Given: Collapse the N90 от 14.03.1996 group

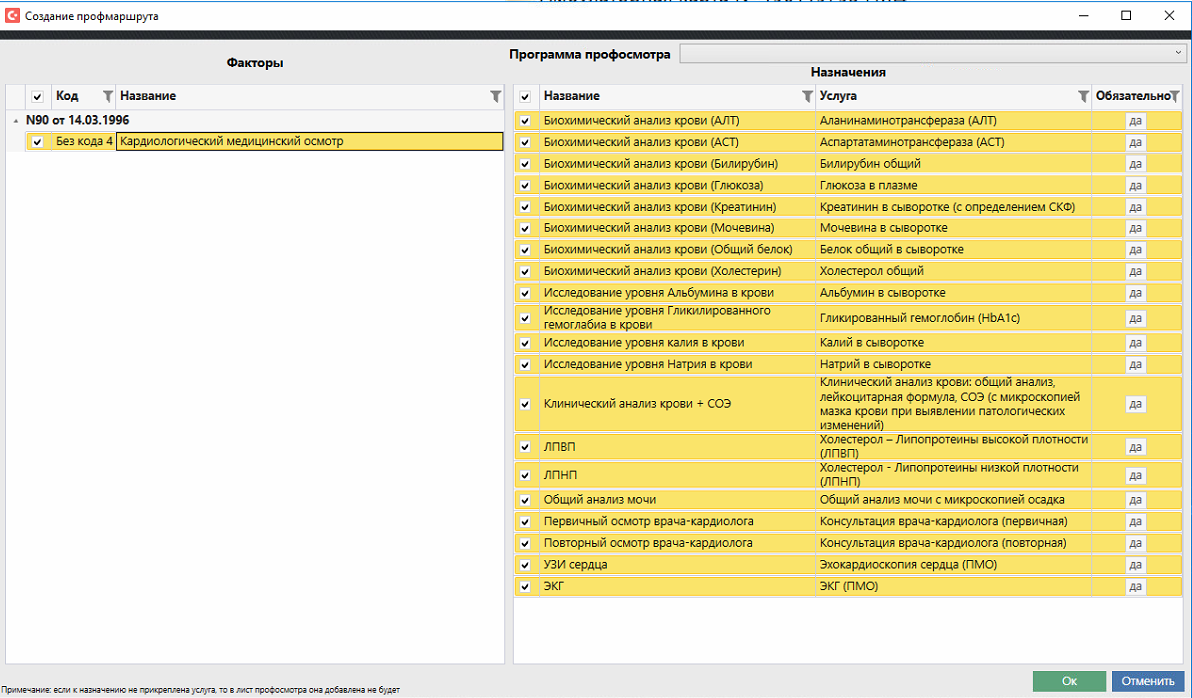Looking at the screenshot, I should tap(15, 120).
